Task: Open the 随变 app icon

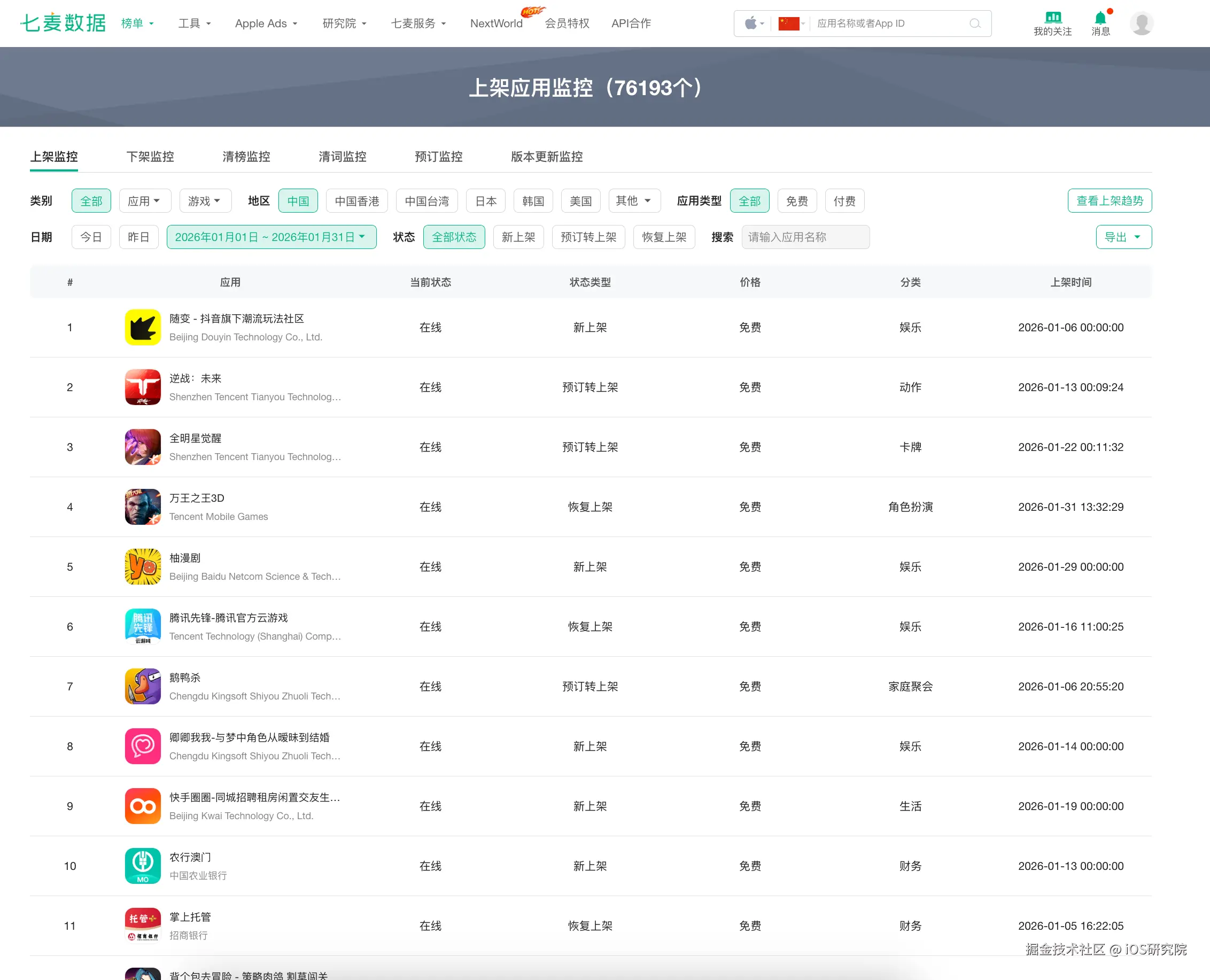Action: (143, 328)
